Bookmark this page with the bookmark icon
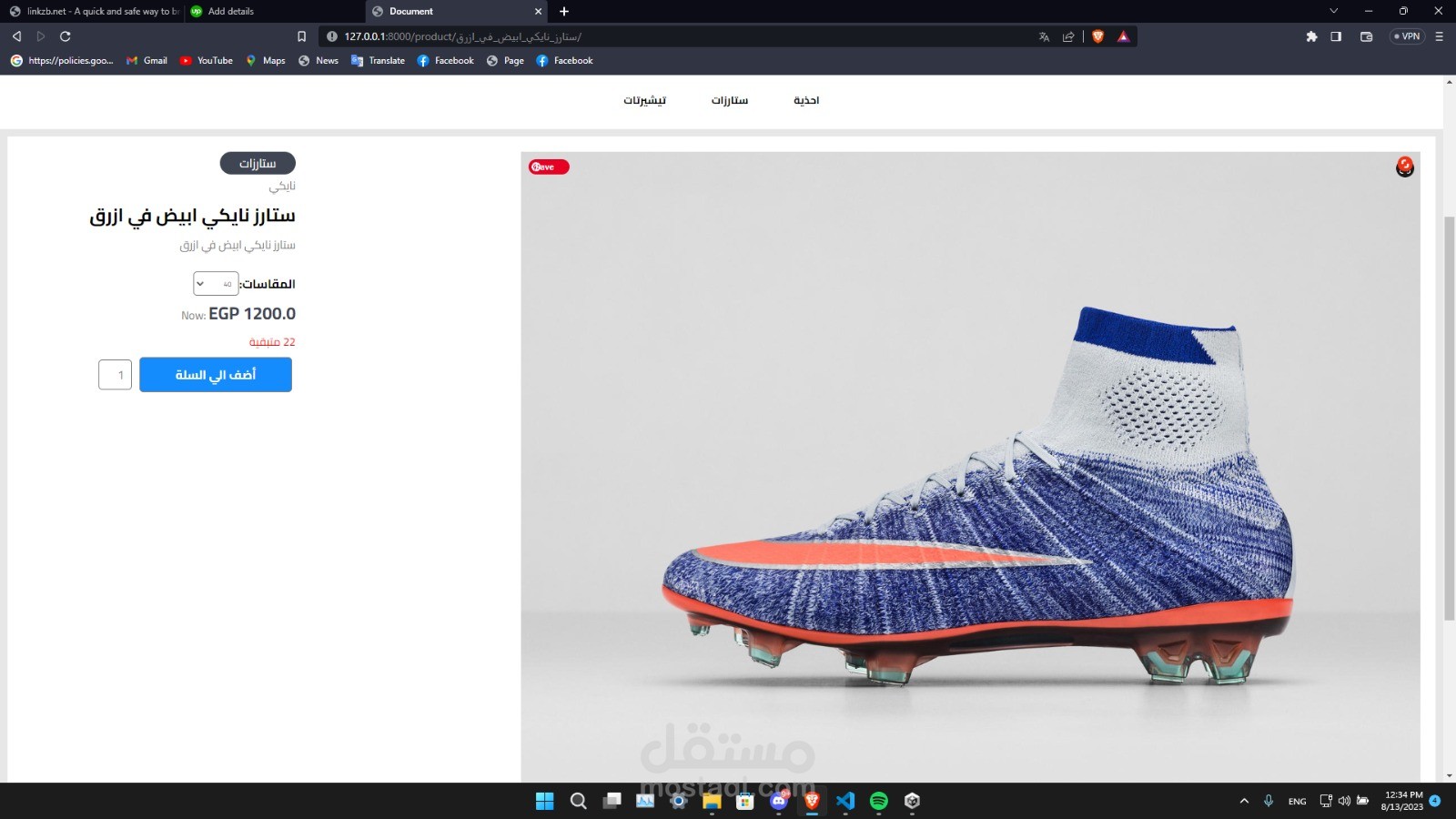1456x819 pixels. coord(302,36)
